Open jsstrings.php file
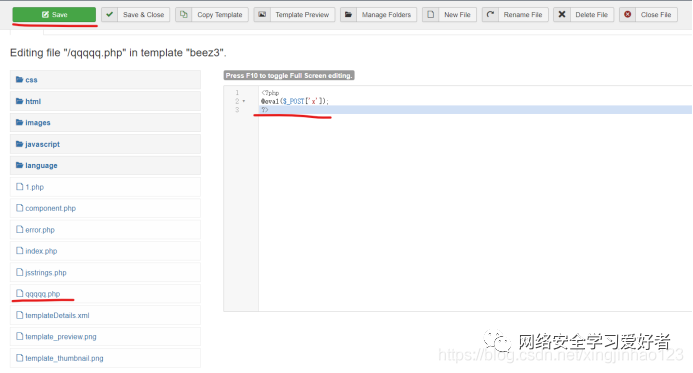 click(105, 273)
